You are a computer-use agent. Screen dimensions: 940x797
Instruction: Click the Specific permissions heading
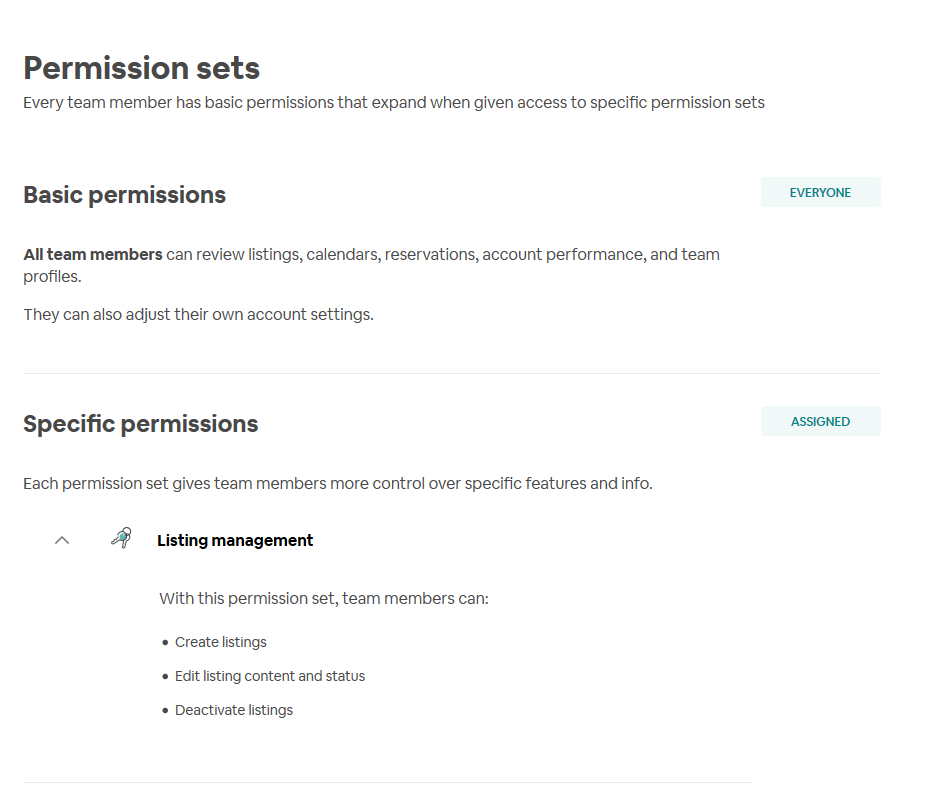pos(140,424)
